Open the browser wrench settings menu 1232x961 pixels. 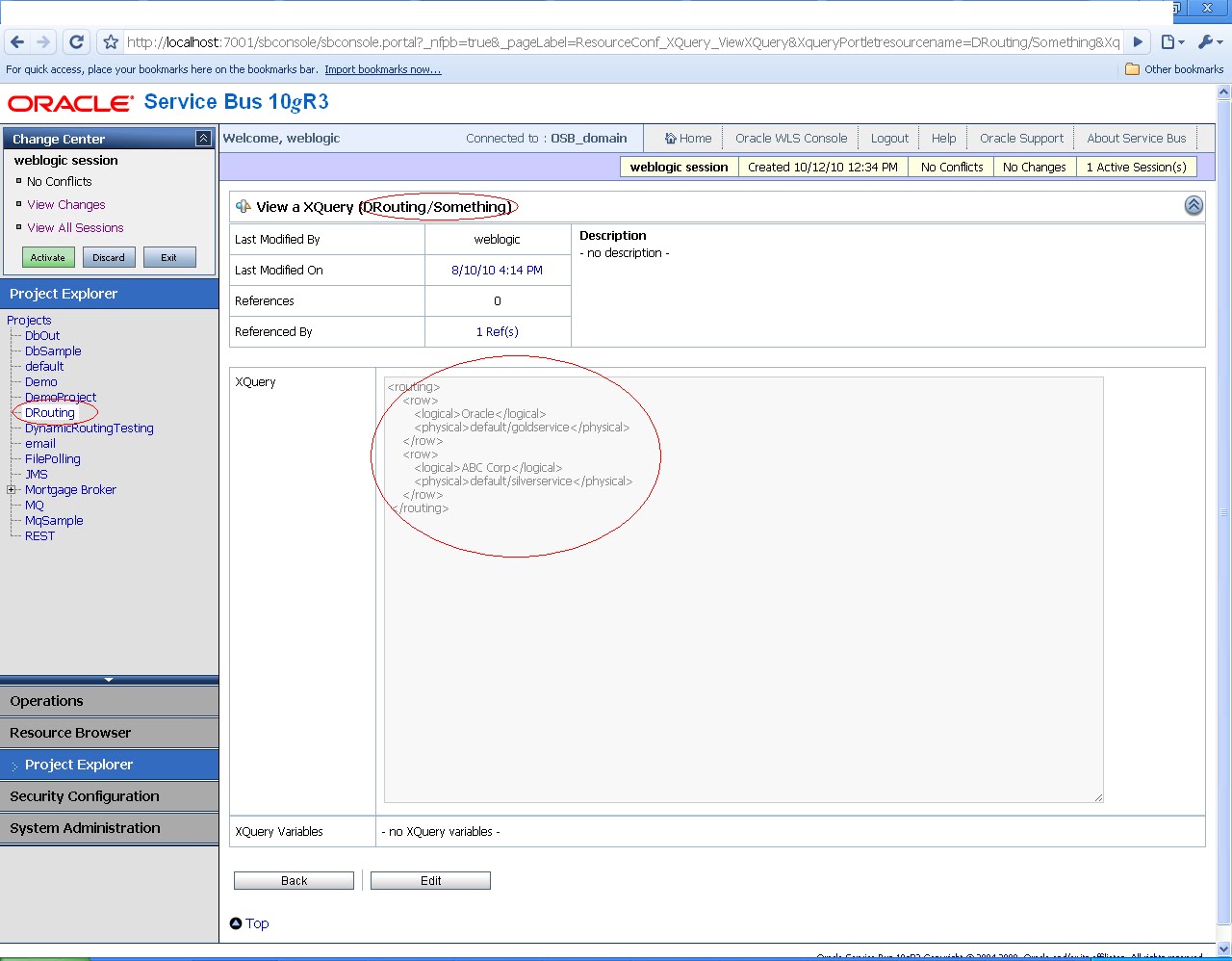tap(1209, 42)
